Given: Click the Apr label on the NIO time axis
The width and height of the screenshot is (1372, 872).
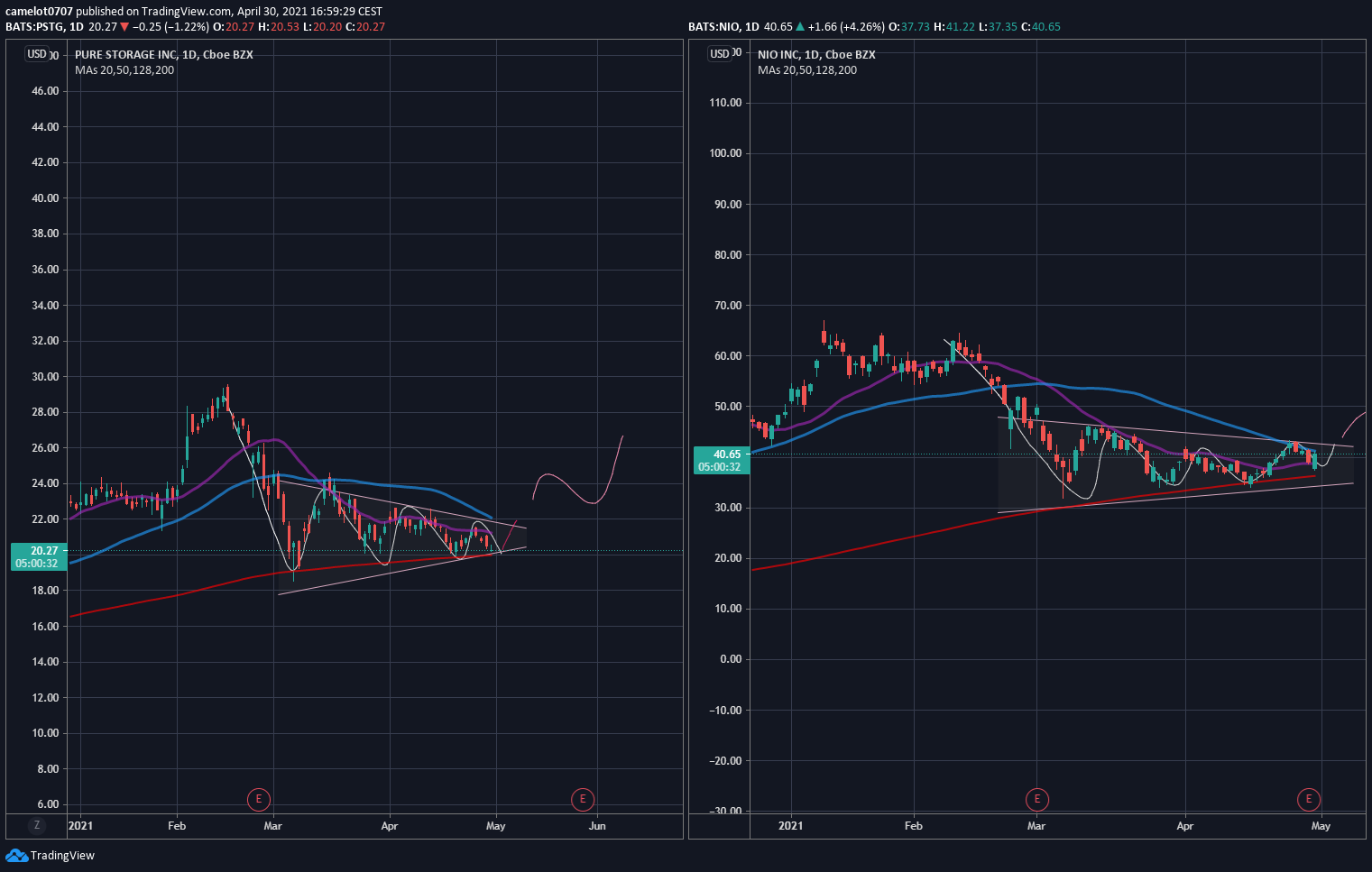Looking at the screenshot, I should click(x=1185, y=826).
